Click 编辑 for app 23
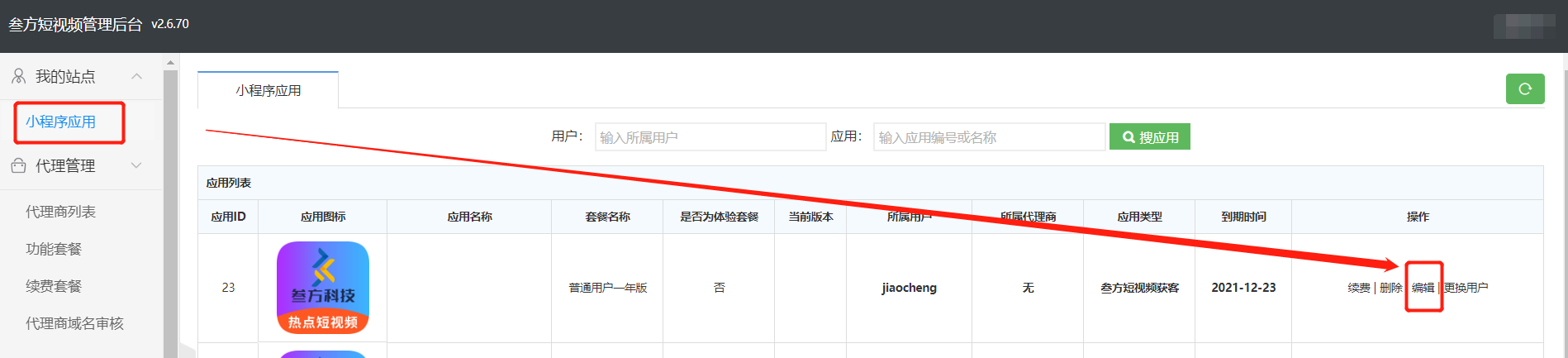The width and height of the screenshot is (1568, 358). coord(1423,288)
